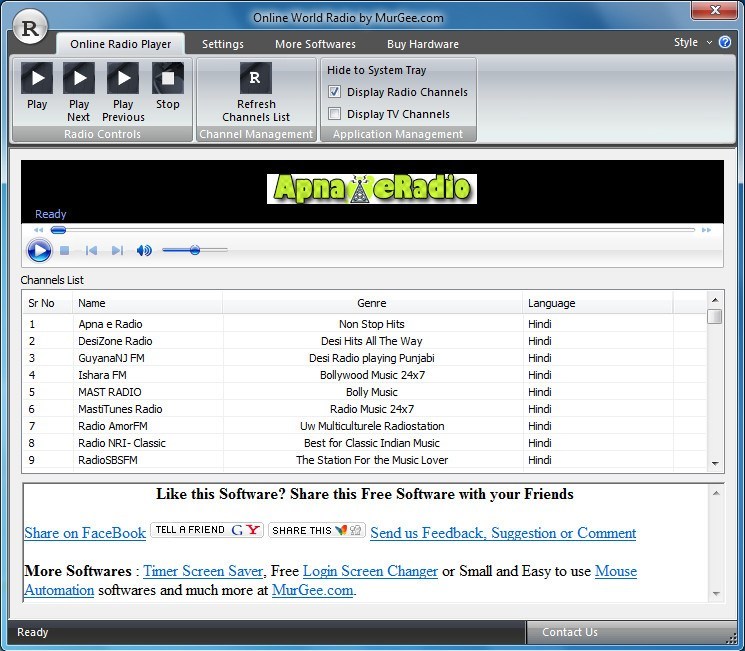
Task: Close the Online World Radio window
Action: 715,10
